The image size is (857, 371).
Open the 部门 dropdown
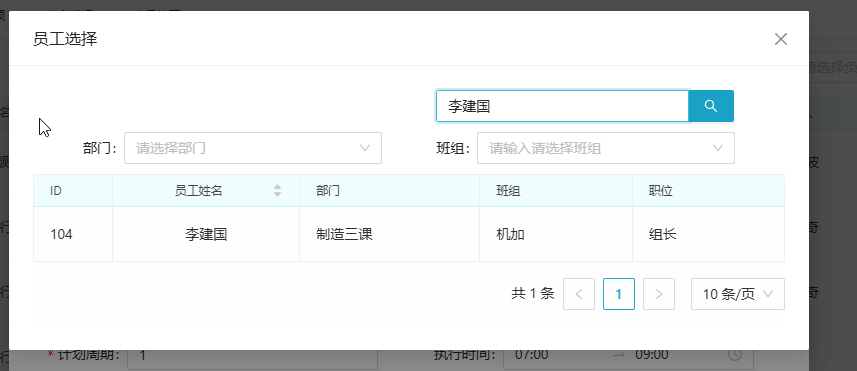coord(253,148)
